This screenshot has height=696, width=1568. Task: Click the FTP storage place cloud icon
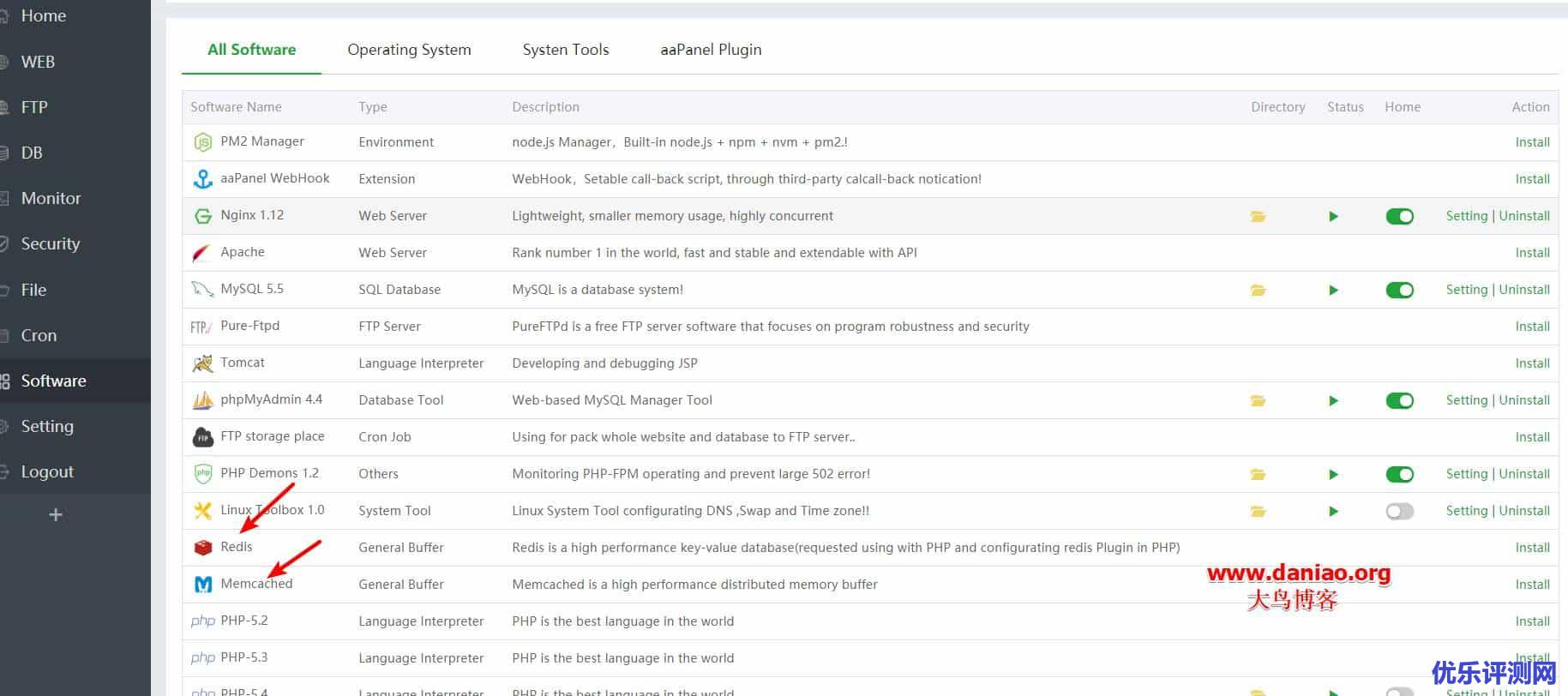tap(202, 437)
